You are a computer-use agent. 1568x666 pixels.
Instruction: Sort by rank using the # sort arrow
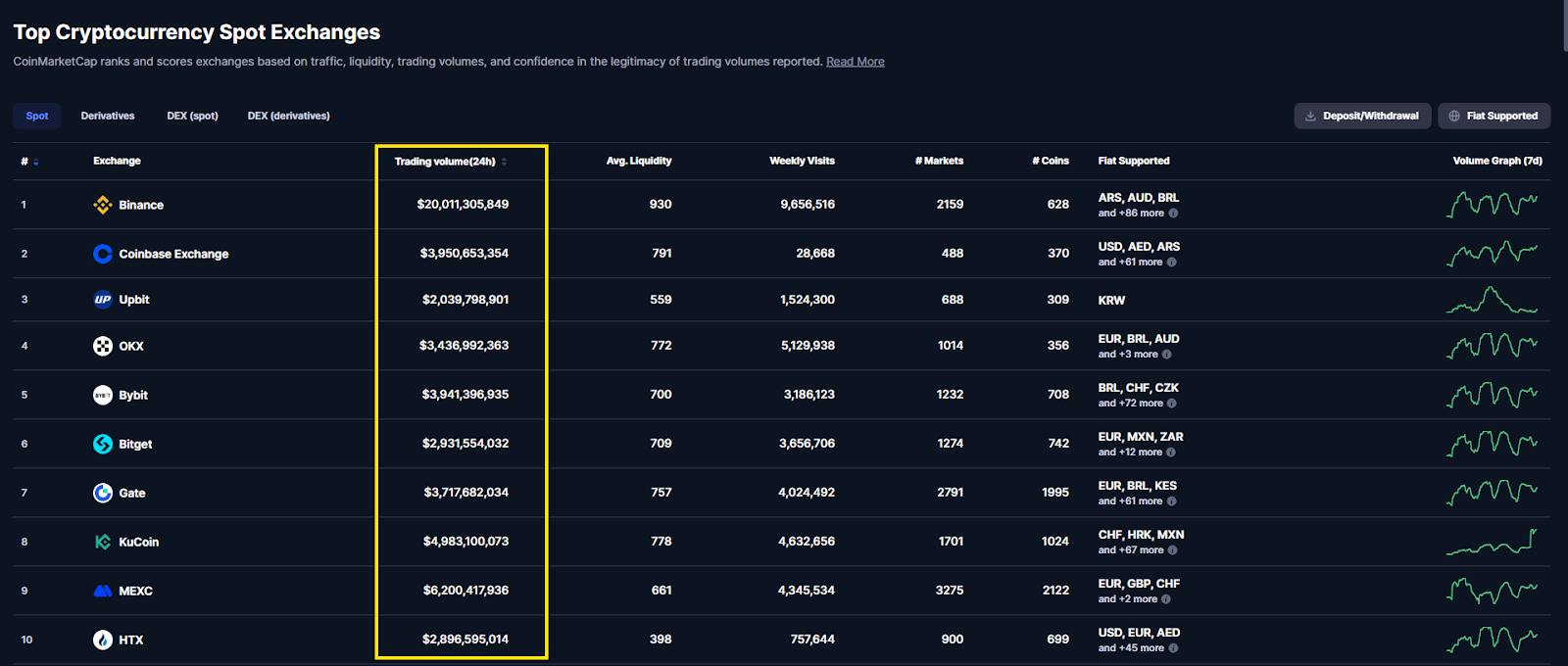click(36, 162)
